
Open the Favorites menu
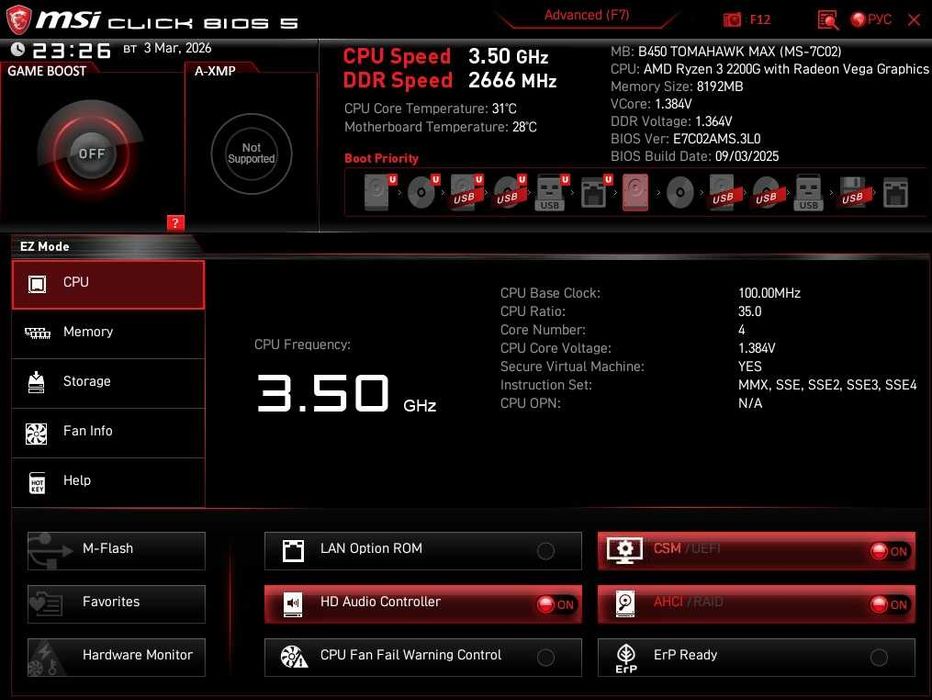[116, 604]
